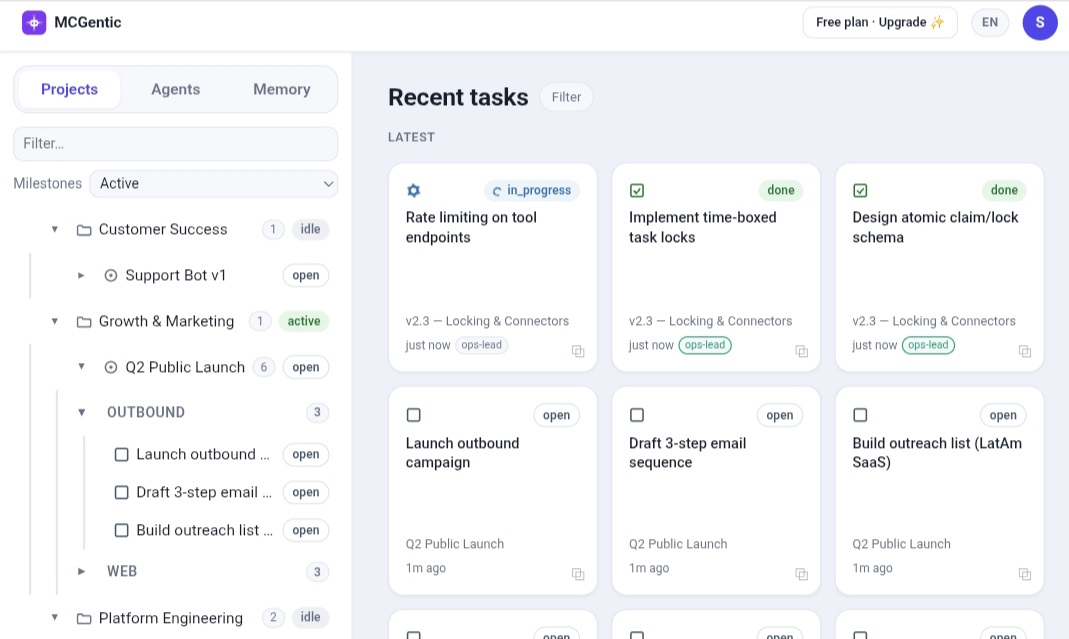Check Draft 3-step email checkbox in sidebar tree
Viewport: 1069px width, 639px height.
pyautogui.click(x=121, y=492)
